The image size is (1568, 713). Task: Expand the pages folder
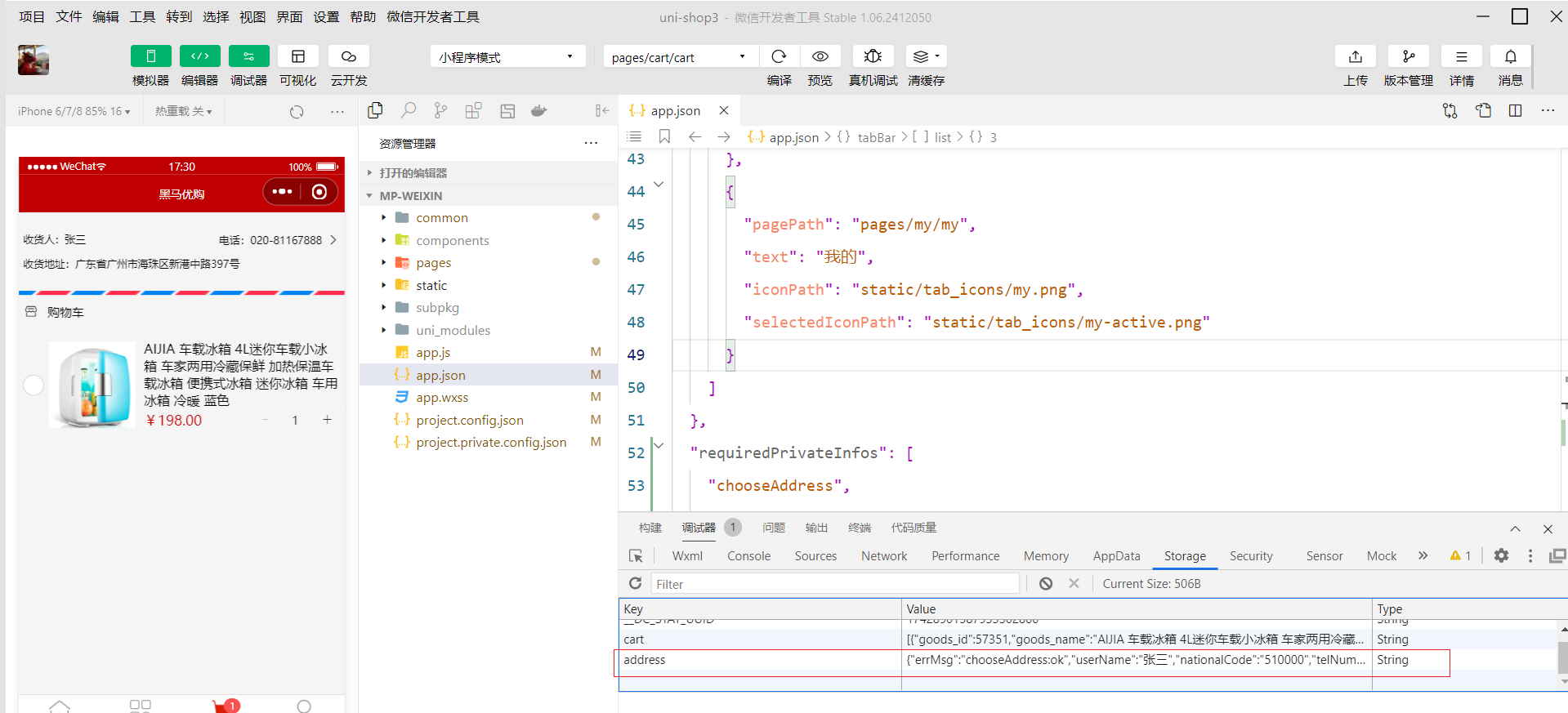point(488,262)
